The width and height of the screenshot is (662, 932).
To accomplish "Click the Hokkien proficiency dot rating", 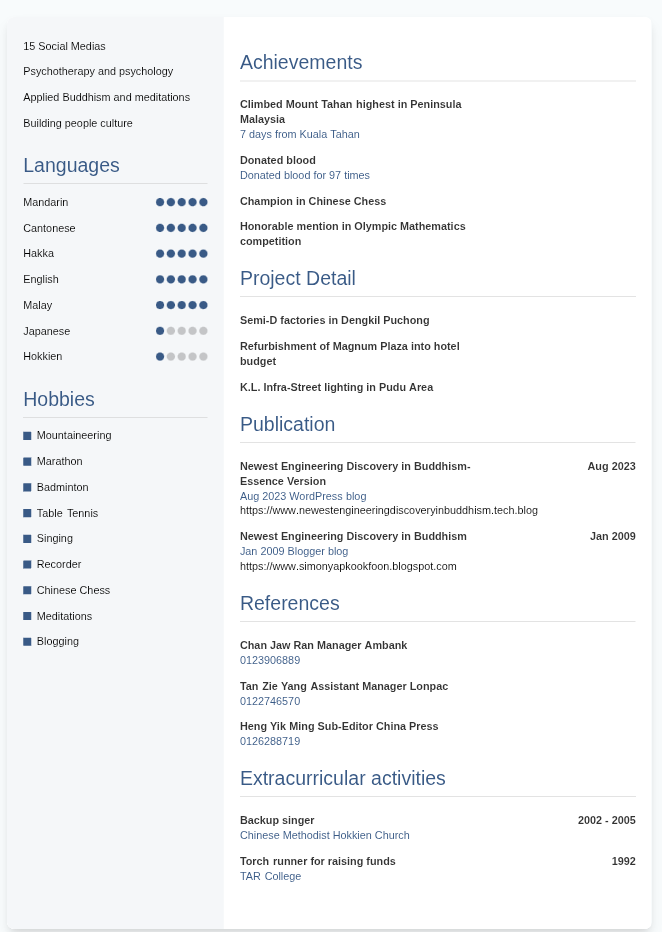I will (181, 357).
